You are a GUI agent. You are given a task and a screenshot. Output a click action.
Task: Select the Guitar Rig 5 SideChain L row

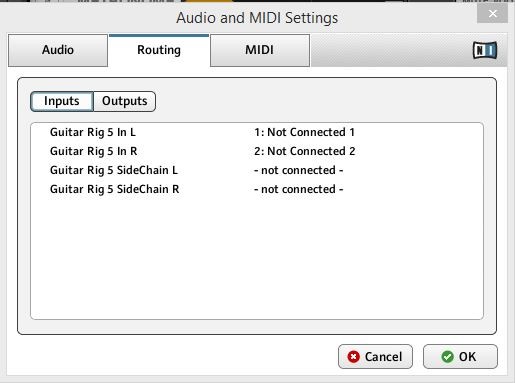257,170
